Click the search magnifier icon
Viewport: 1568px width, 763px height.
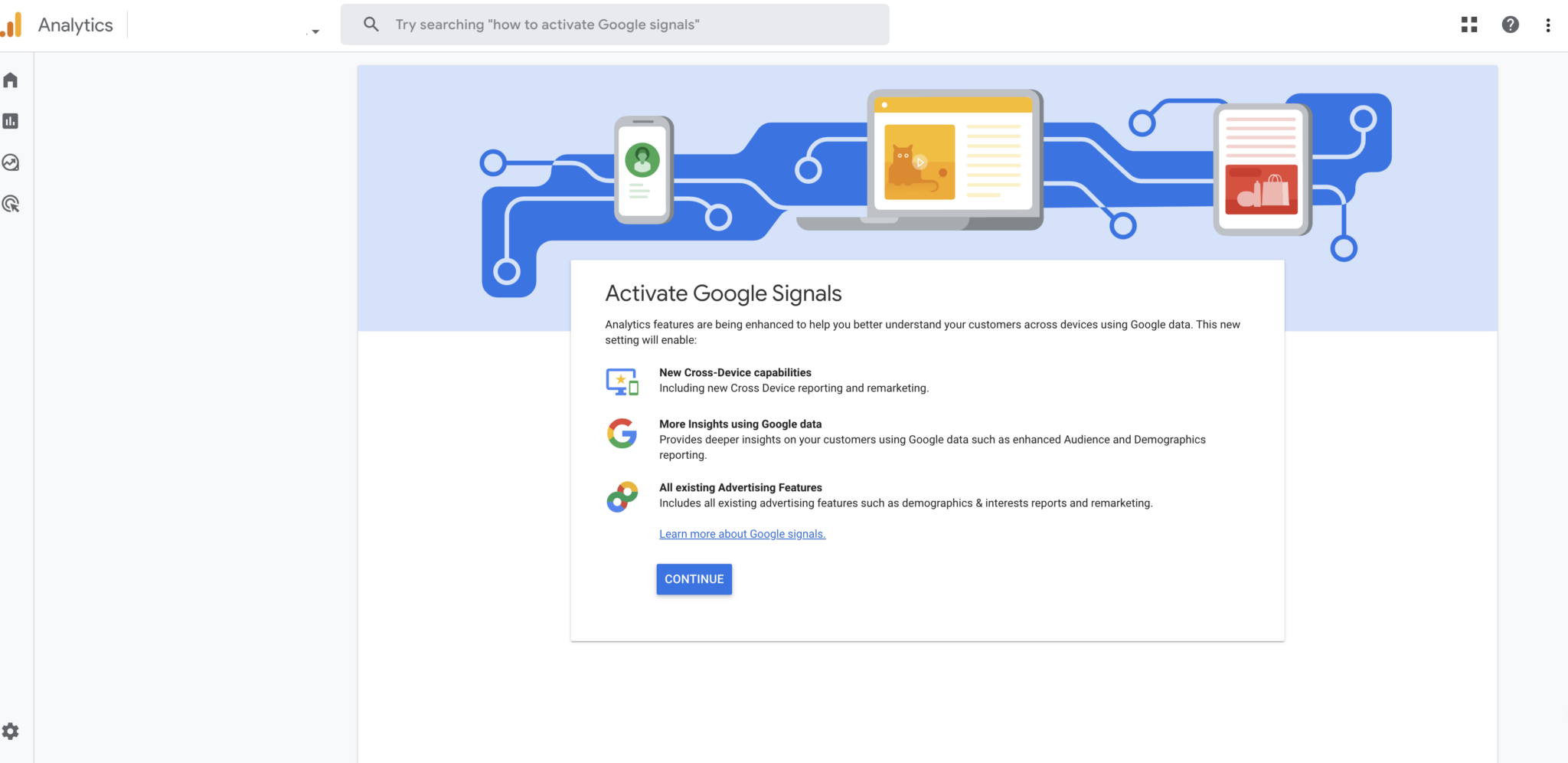(x=371, y=25)
